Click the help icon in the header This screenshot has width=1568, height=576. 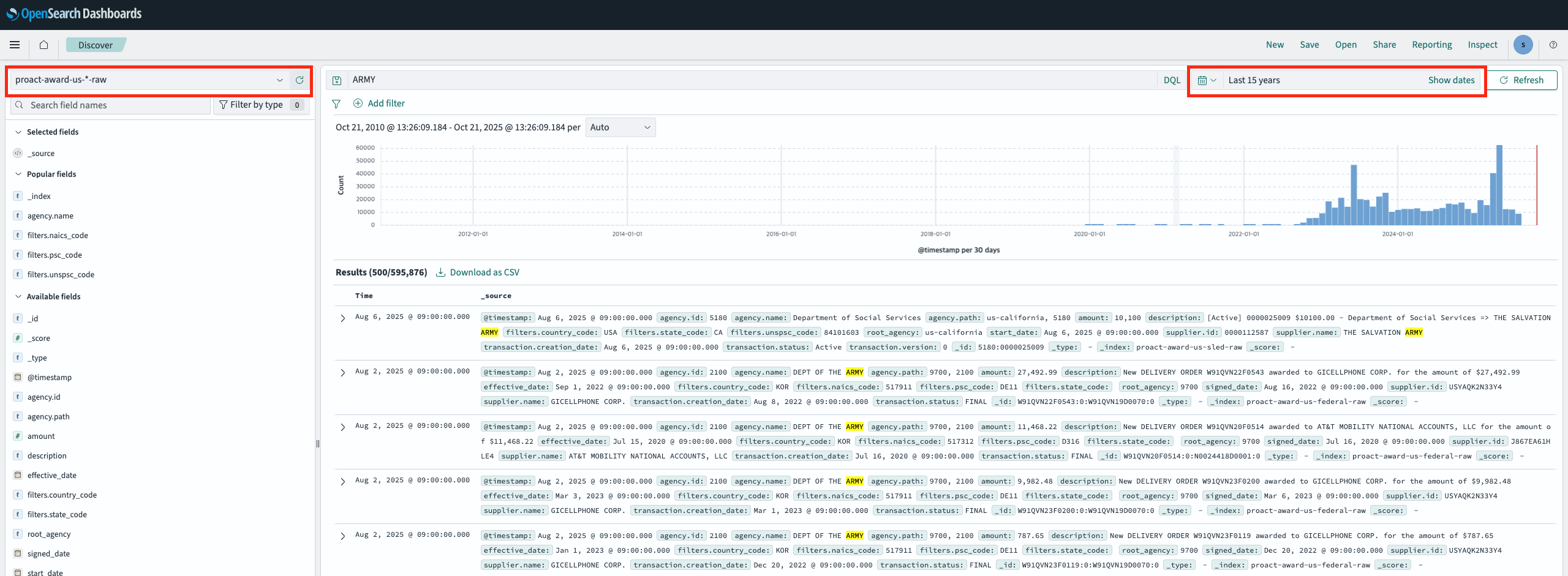pos(1553,45)
